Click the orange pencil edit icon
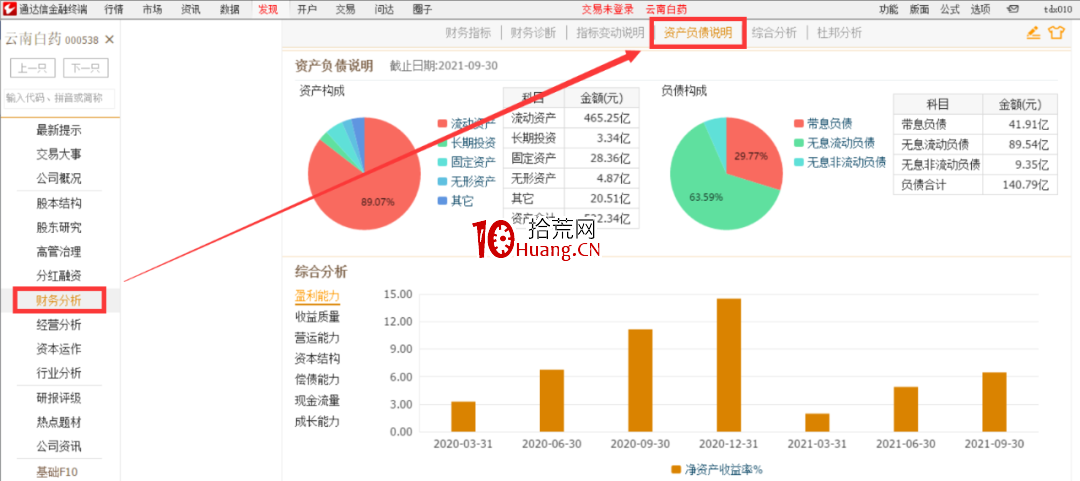 [x=1033, y=32]
